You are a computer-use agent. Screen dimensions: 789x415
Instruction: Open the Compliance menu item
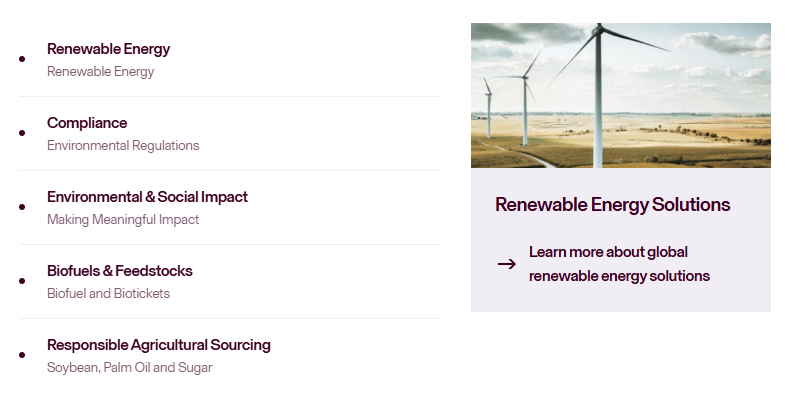(87, 123)
